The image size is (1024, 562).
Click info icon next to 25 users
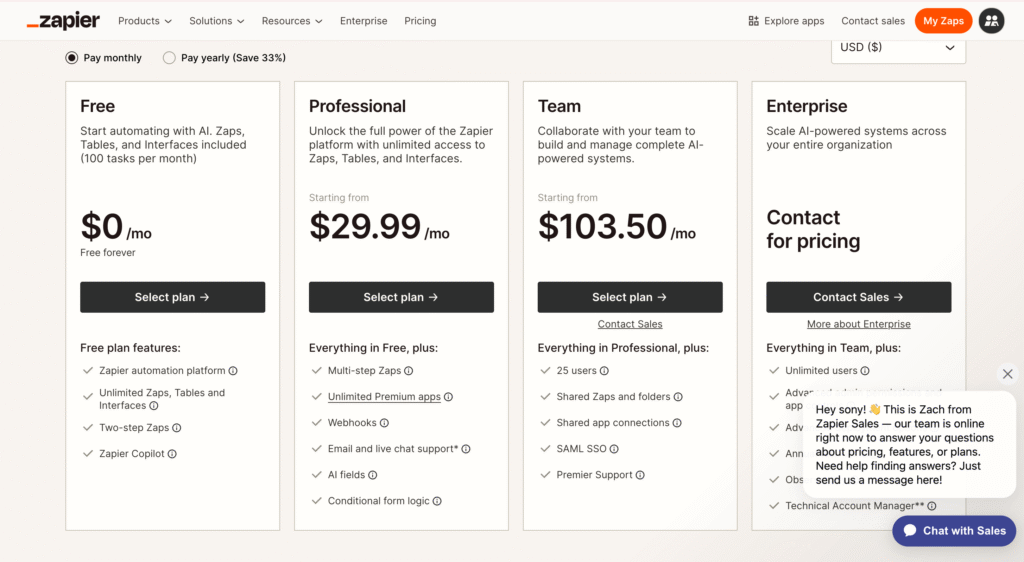[x=602, y=371]
